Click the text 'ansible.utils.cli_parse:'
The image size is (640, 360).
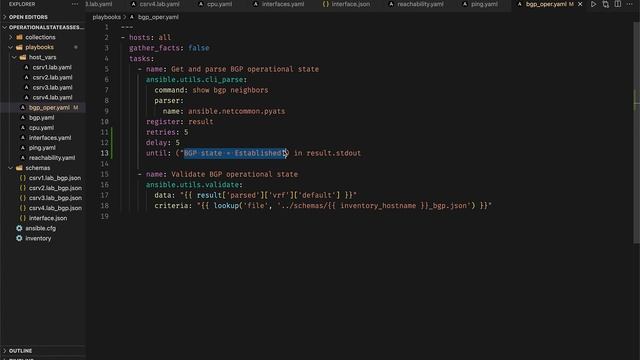(196, 80)
